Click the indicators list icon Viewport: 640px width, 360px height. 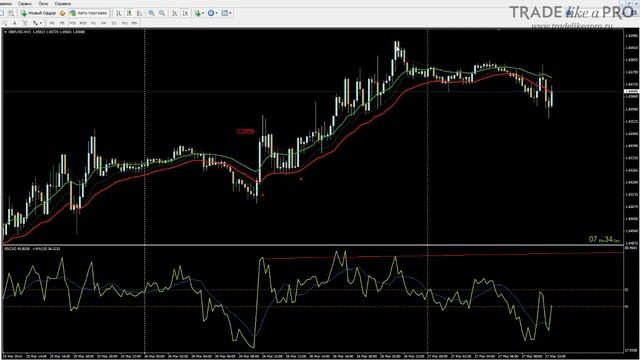point(198,13)
